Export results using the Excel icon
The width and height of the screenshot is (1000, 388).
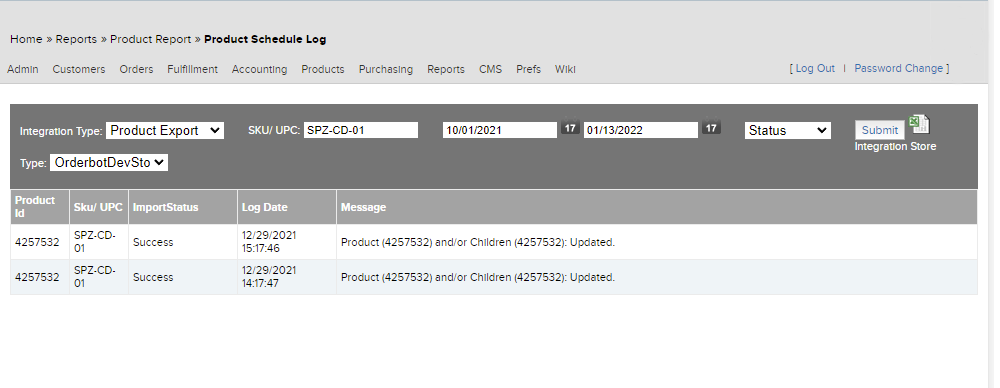pos(919,124)
